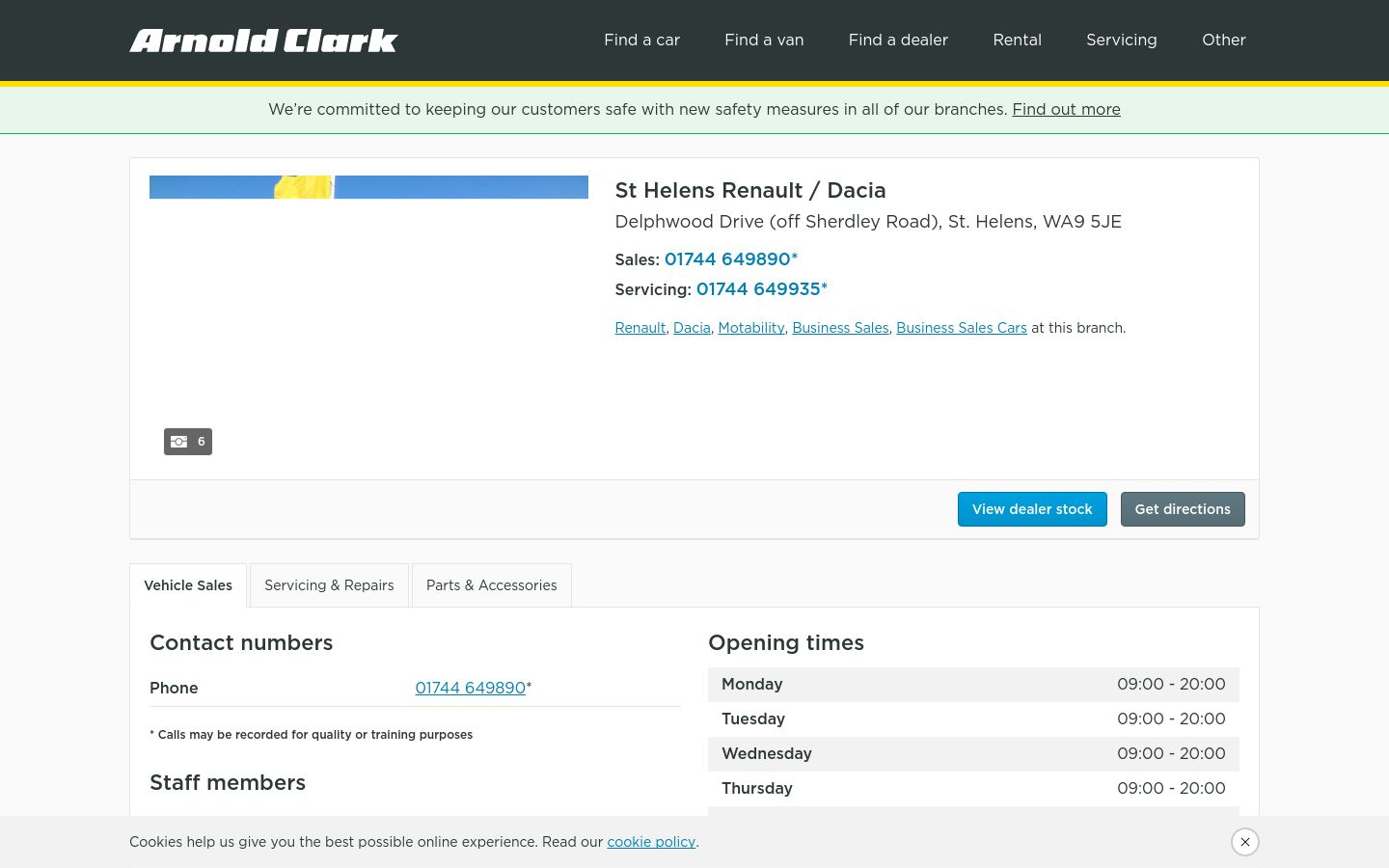Dismiss the cookie notice with the close icon
Image resolution: width=1389 pixels, height=868 pixels.
1245,842
